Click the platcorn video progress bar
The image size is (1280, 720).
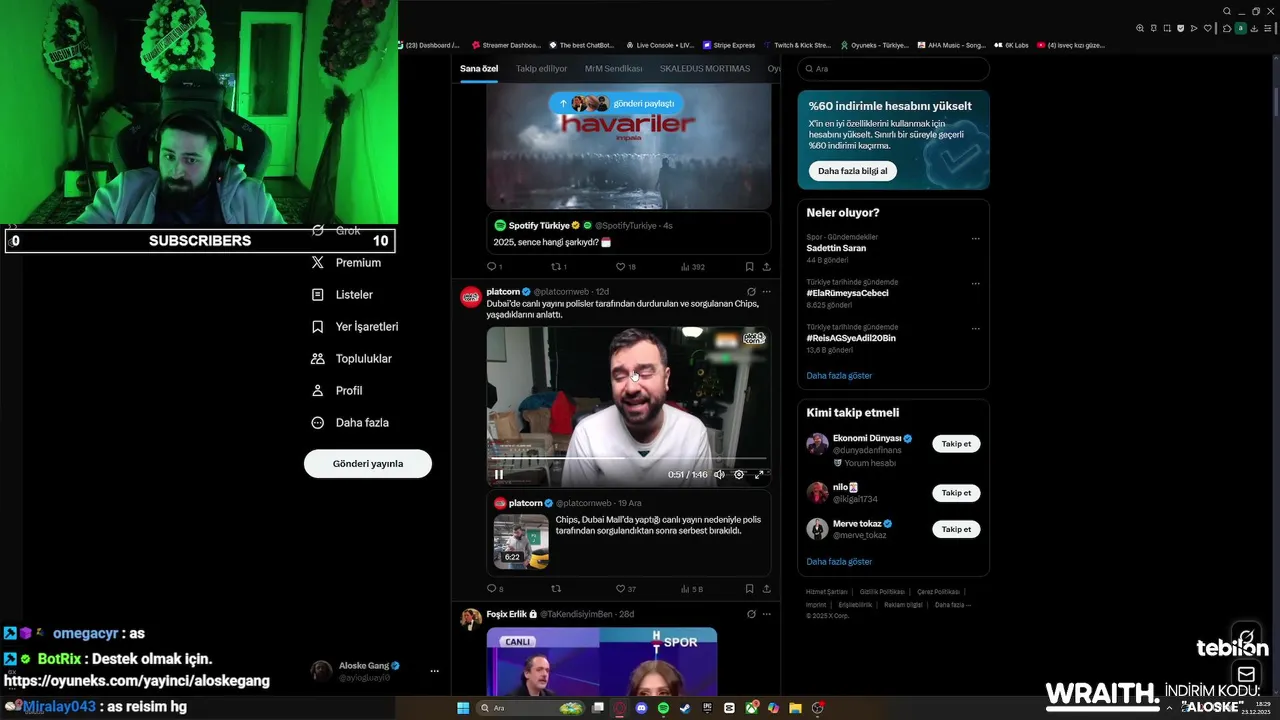[629, 458]
